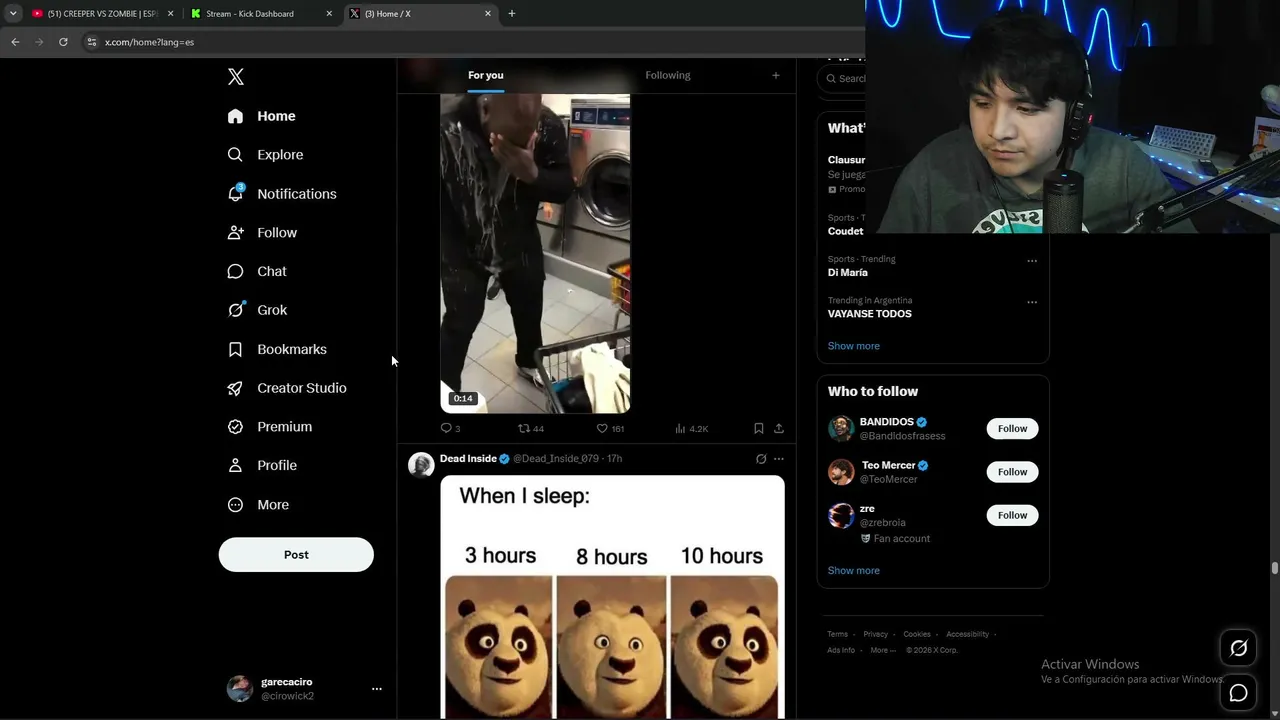Expand the footer More menu
1280x720 pixels.
(x=882, y=650)
